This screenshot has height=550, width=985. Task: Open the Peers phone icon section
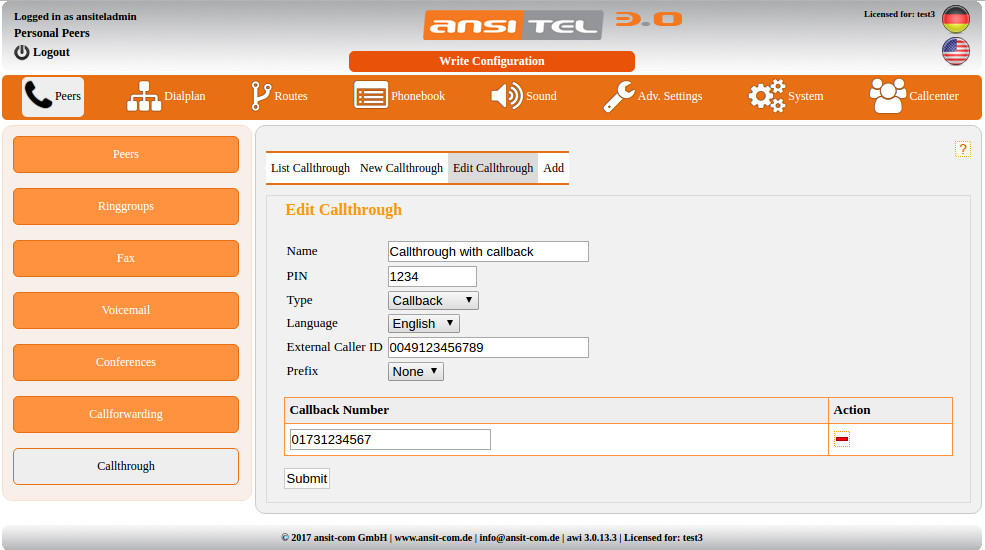pyautogui.click(x=53, y=96)
